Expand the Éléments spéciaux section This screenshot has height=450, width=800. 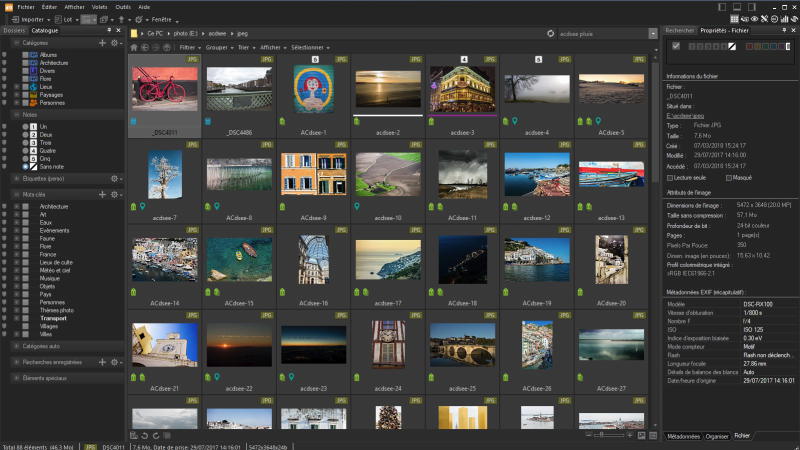pyautogui.click(x=17, y=378)
